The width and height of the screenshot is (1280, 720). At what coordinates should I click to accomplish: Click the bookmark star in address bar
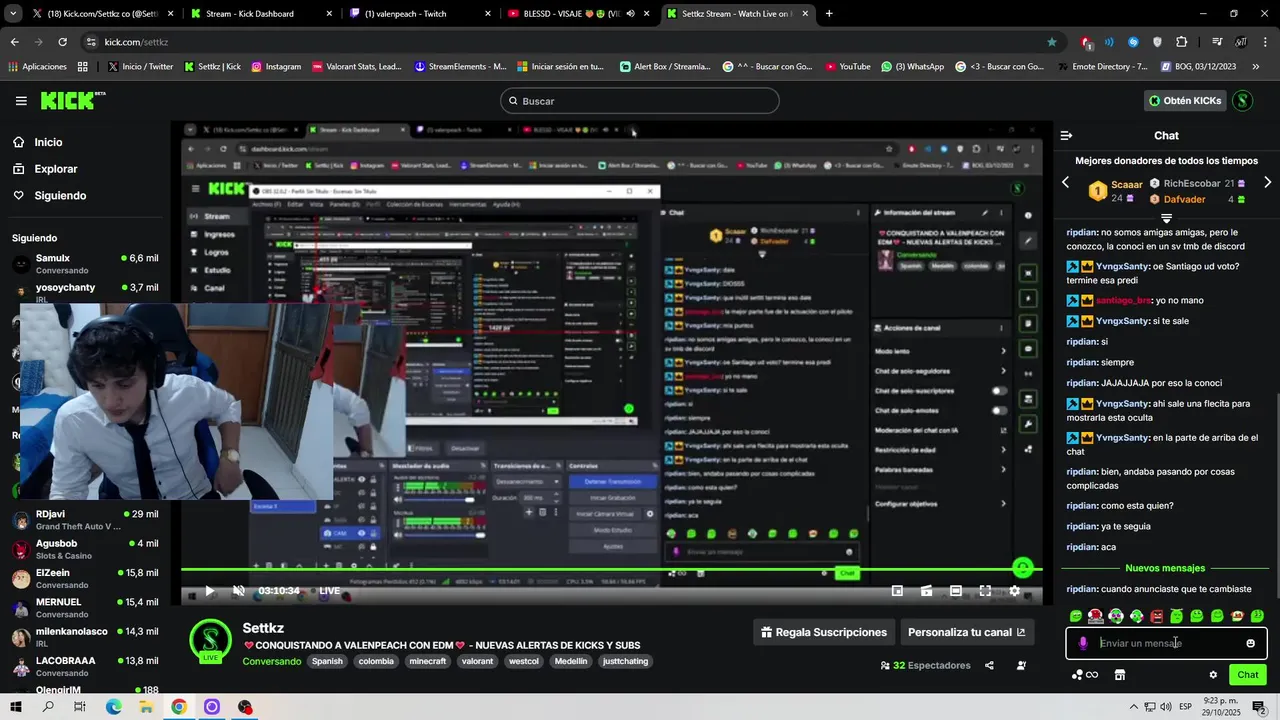[1052, 42]
